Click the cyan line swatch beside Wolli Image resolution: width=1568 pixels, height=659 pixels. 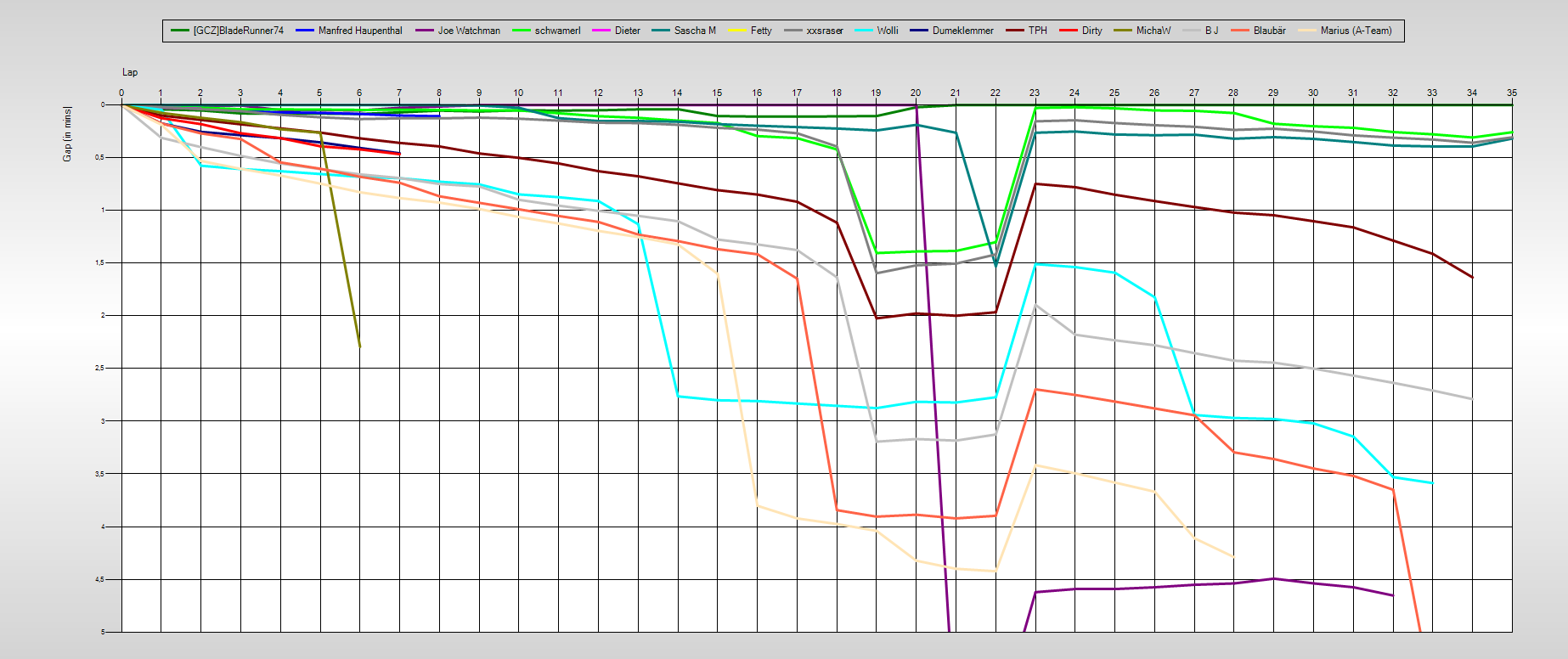[864, 31]
